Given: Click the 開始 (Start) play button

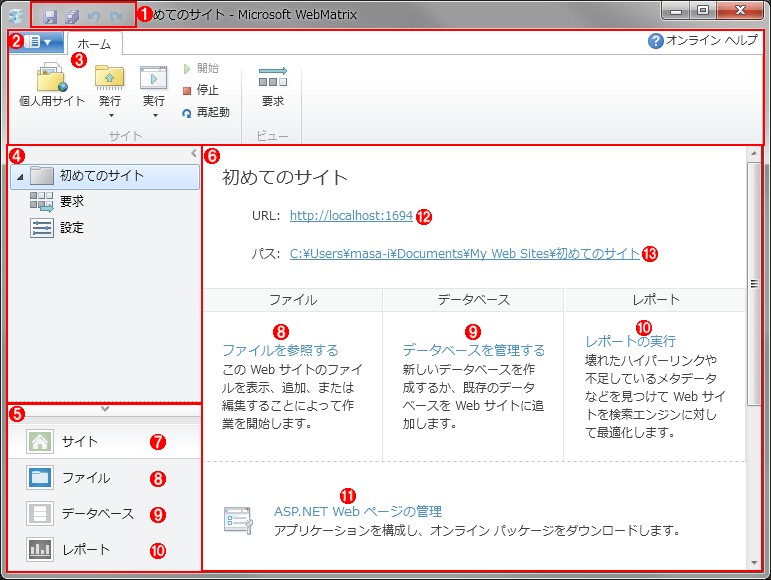Looking at the screenshot, I should [x=201, y=68].
